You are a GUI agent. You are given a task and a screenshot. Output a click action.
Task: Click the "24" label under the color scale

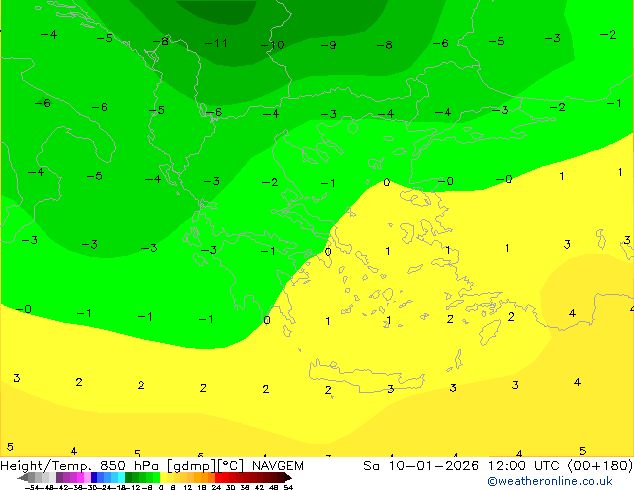coord(216,487)
